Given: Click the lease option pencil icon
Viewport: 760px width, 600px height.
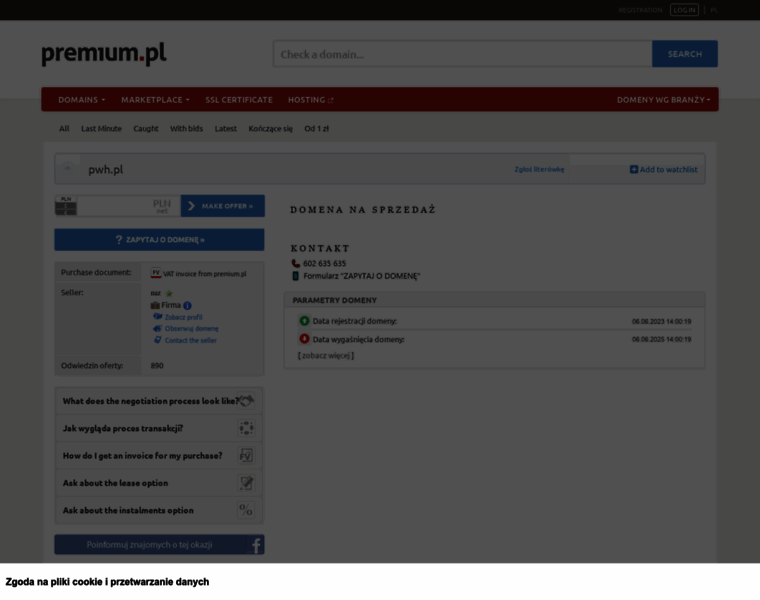Looking at the screenshot, I should [246, 483].
